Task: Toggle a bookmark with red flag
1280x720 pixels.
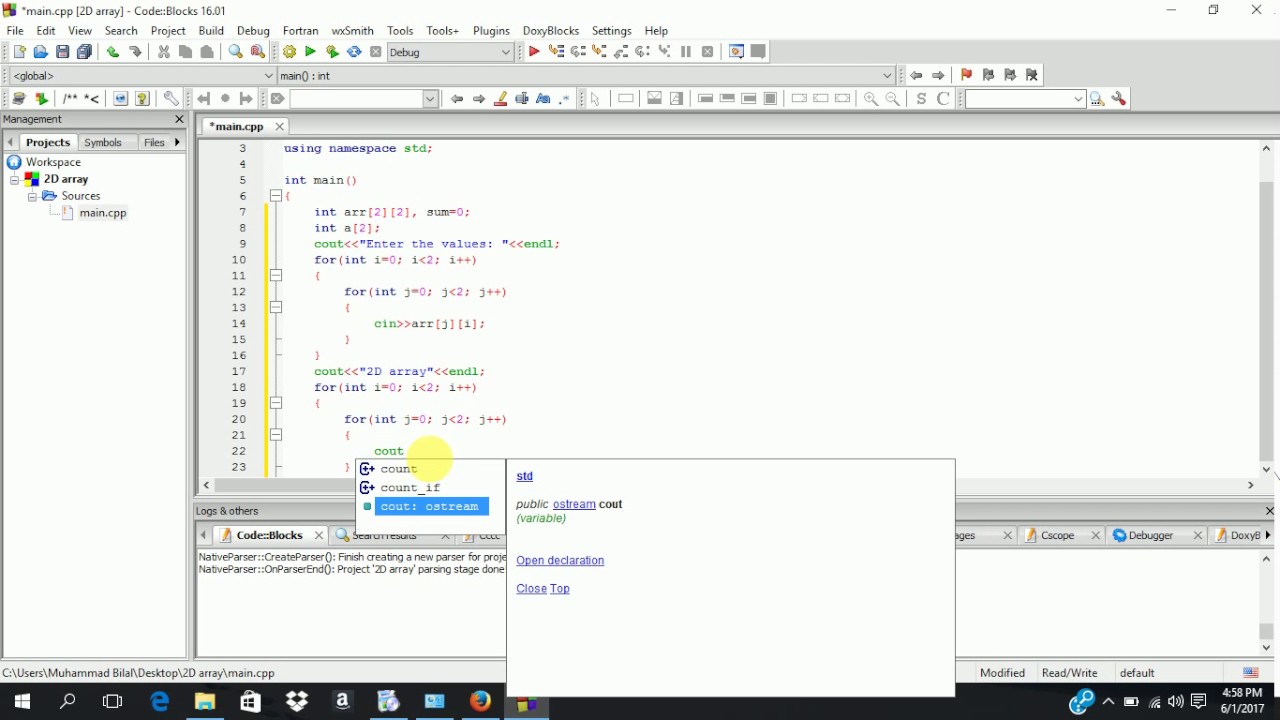Action: pyautogui.click(x=966, y=75)
